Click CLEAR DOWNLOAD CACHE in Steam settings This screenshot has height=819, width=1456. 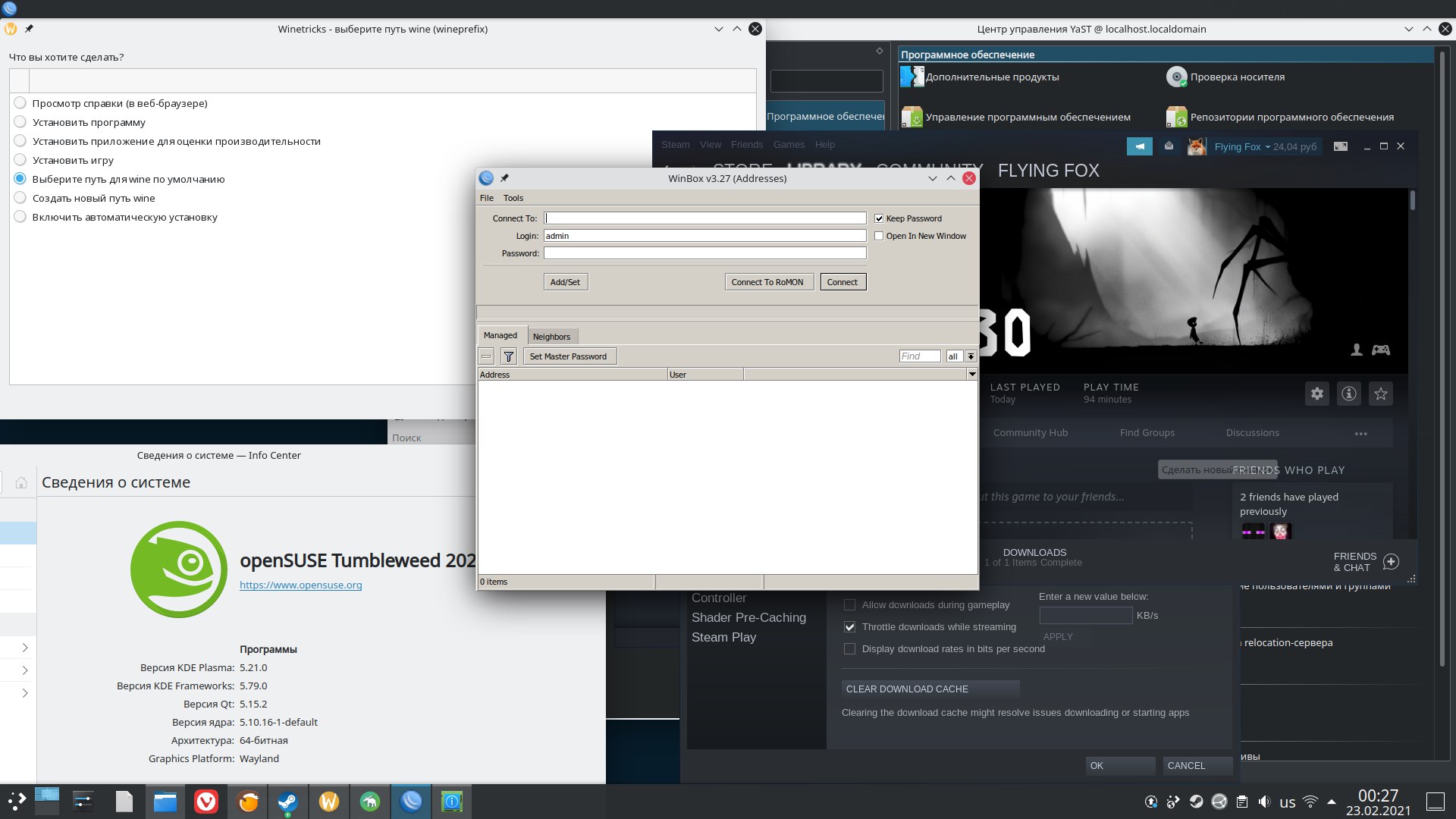tap(930, 689)
